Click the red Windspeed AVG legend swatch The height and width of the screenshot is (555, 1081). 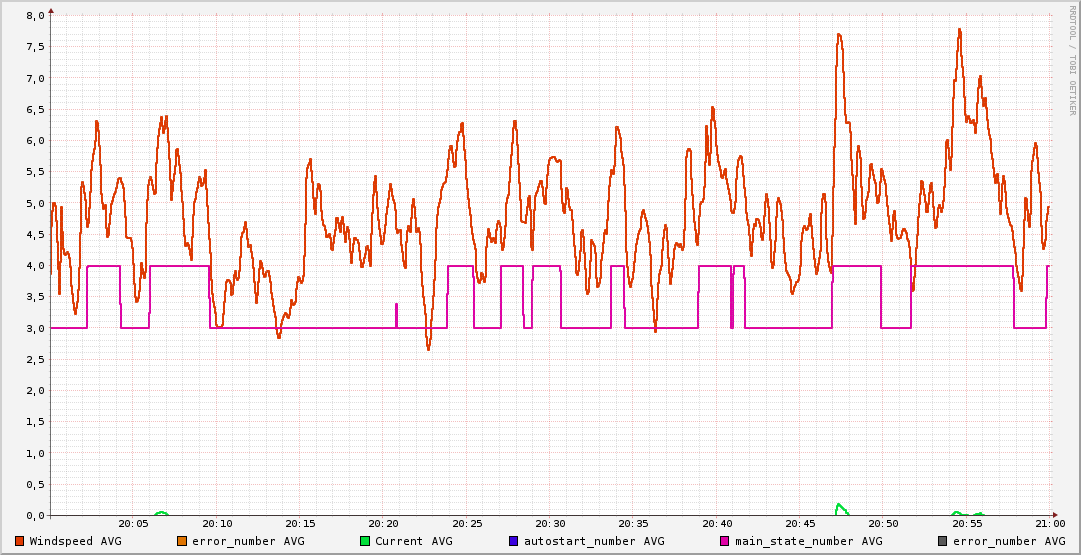[x=20, y=541]
